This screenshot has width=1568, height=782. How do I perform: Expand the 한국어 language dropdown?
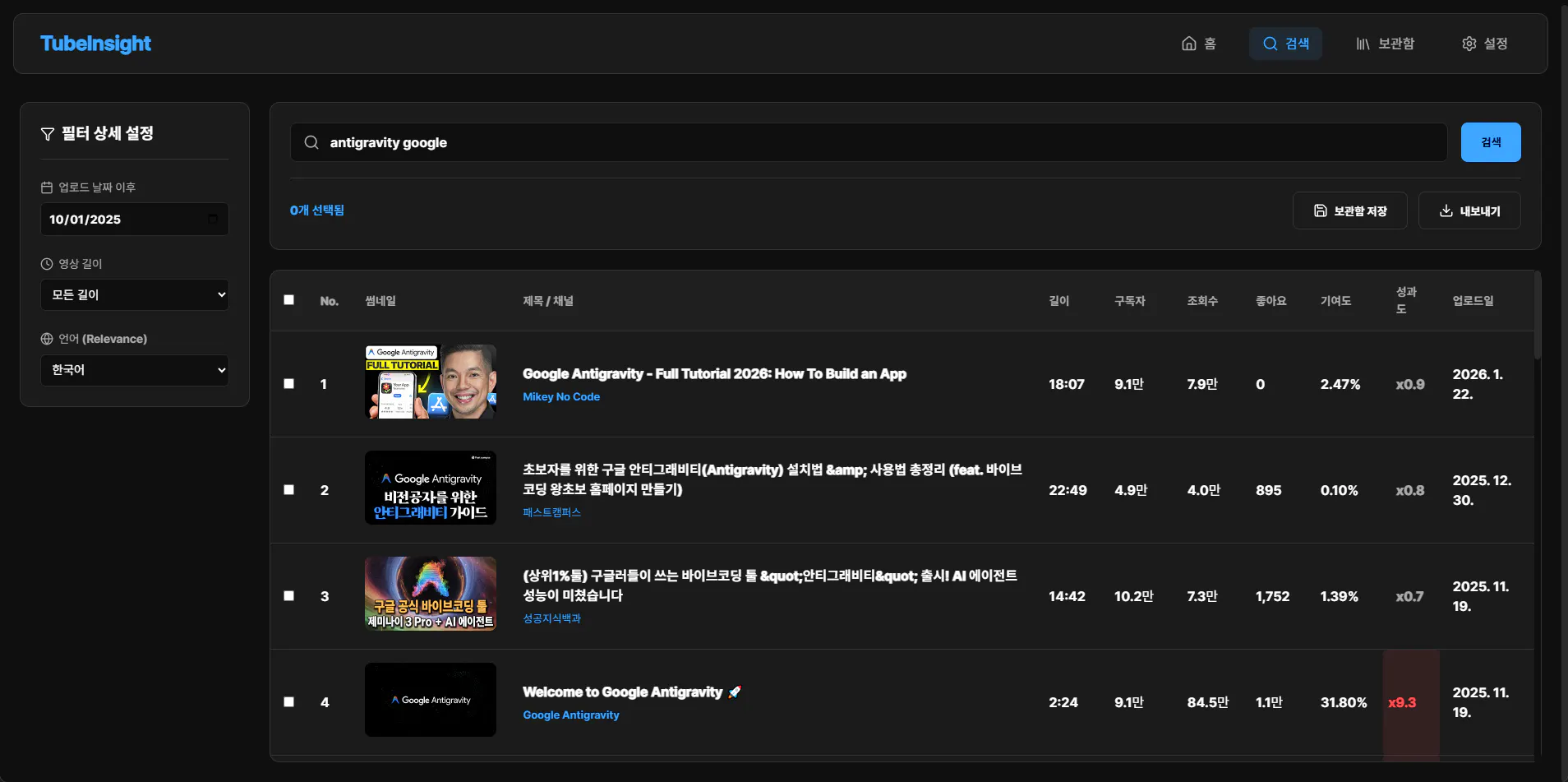(x=135, y=370)
